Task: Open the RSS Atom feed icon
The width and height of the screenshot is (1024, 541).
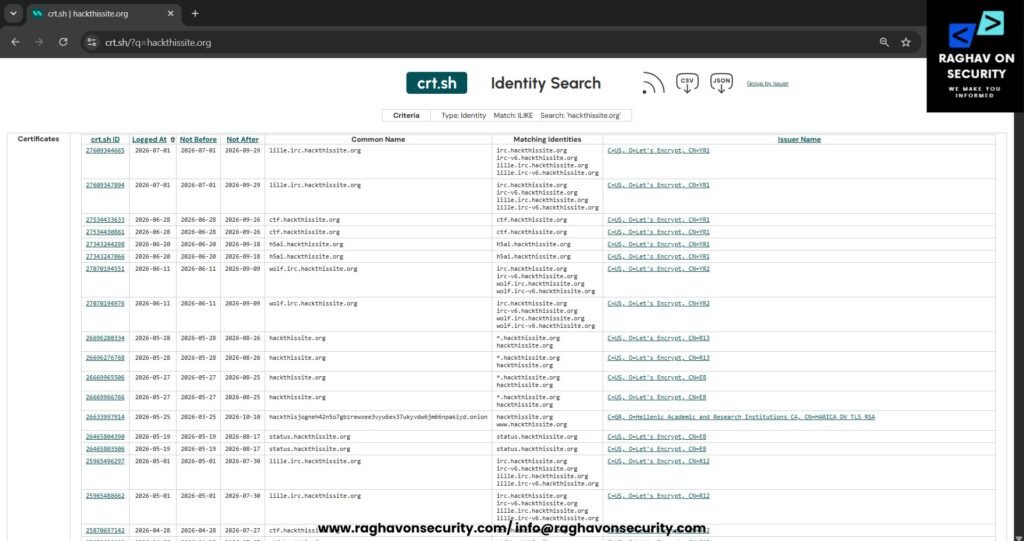Action: (653, 84)
